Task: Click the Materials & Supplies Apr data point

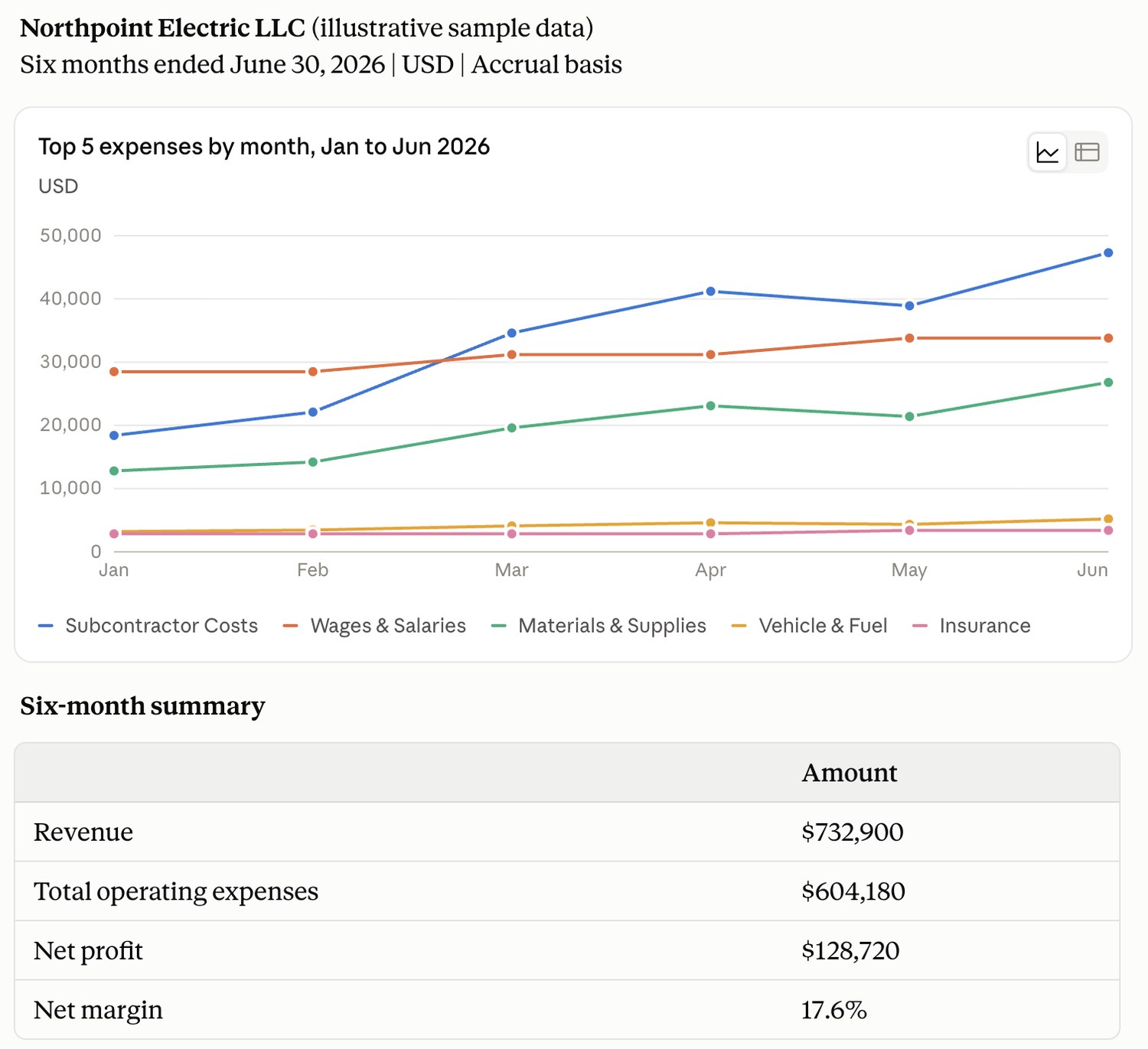Action: (710, 406)
